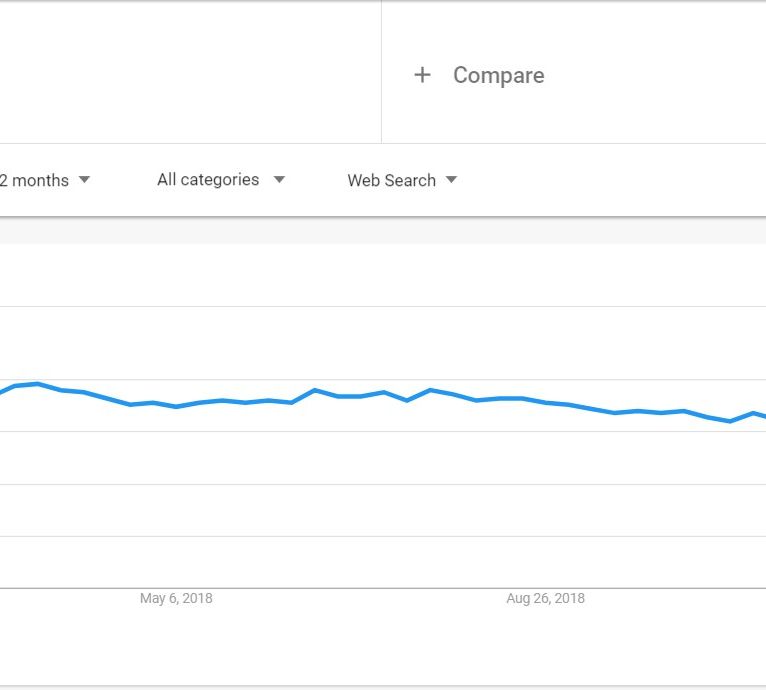The height and width of the screenshot is (690, 766).
Task: Click the trend line's highest peak at left
Action: [x=37, y=383]
